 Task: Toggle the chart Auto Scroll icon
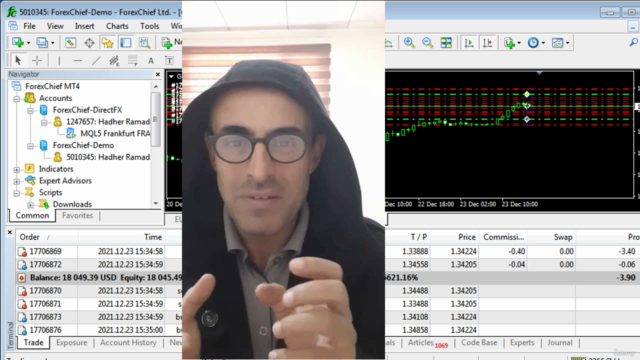tap(469, 42)
